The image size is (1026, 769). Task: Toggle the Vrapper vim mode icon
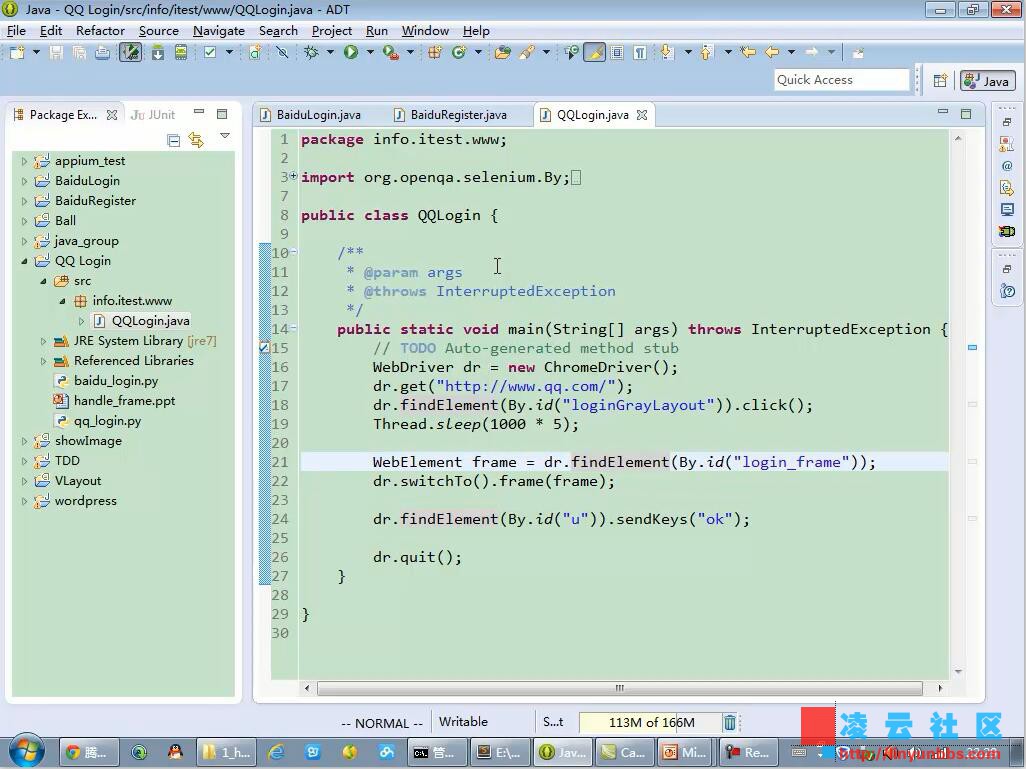point(130,52)
